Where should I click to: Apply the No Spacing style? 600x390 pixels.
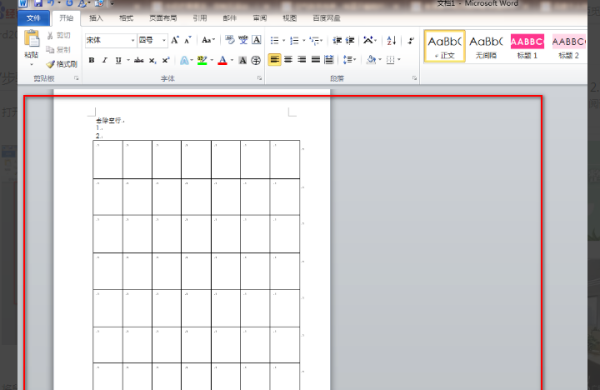[x=486, y=47]
